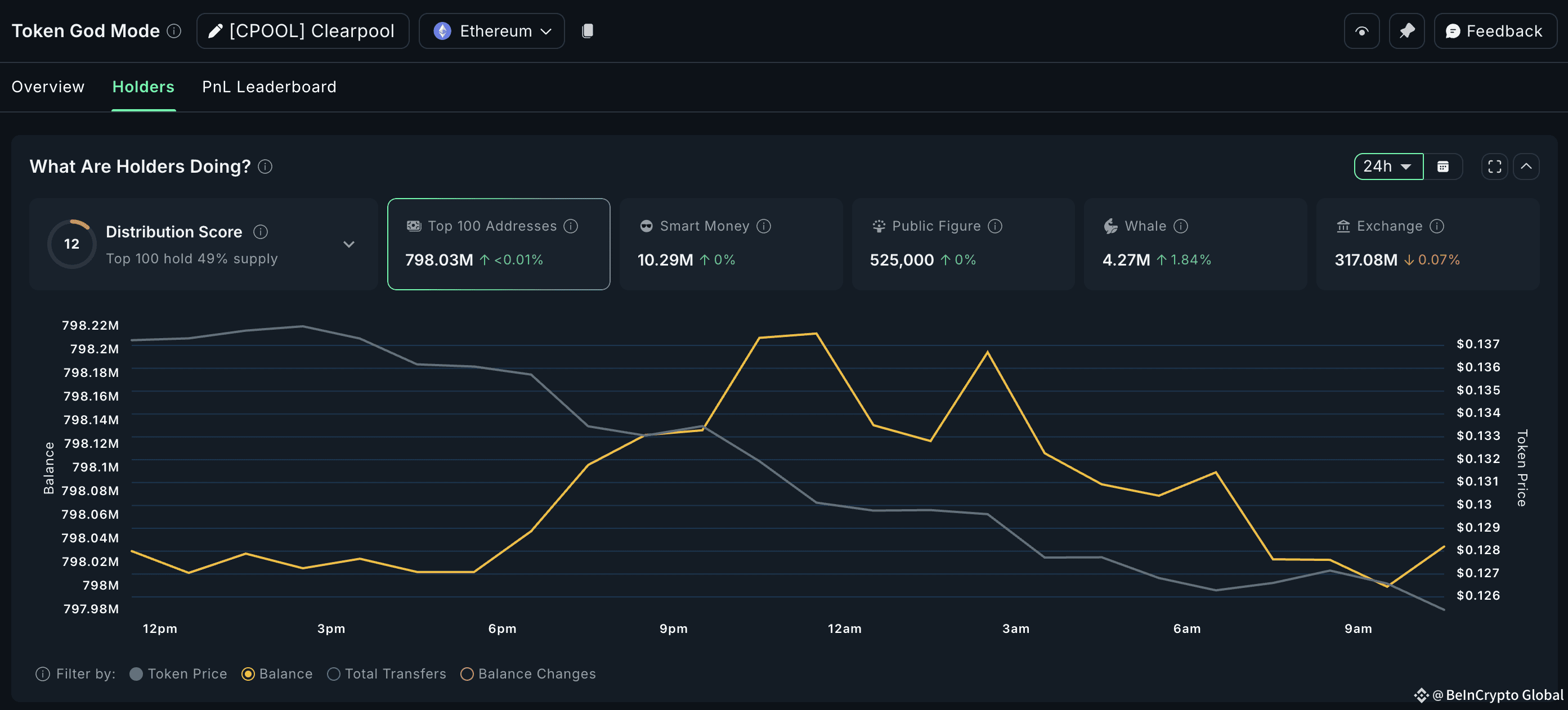This screenshot has width=1568, height=710.
Task: Select the Public Figure card
Action: pyautogui.click(x=963, y=244)
